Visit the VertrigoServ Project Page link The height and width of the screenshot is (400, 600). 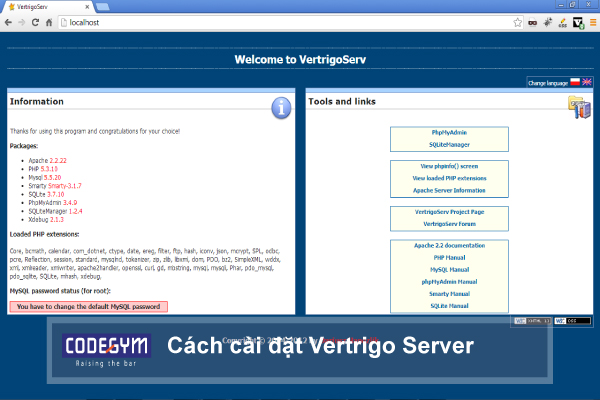point(449,212)
